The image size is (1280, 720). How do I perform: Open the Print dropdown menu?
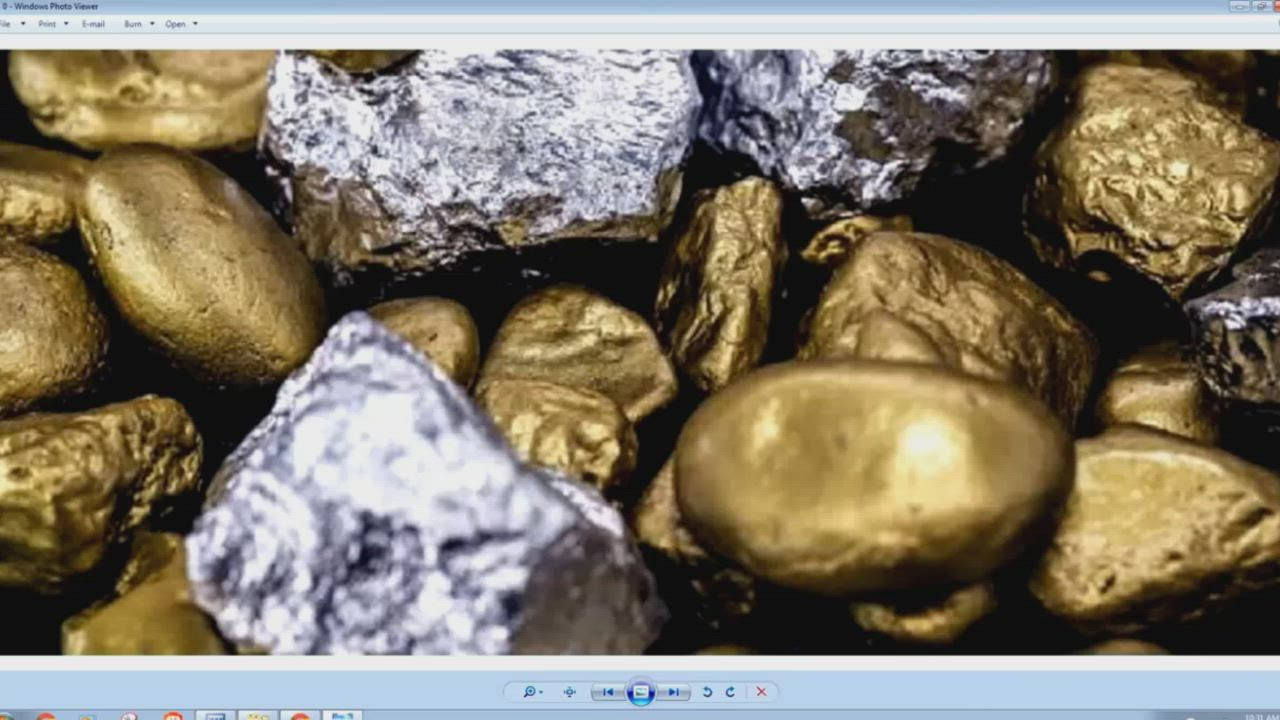click(x=53, y=24)
